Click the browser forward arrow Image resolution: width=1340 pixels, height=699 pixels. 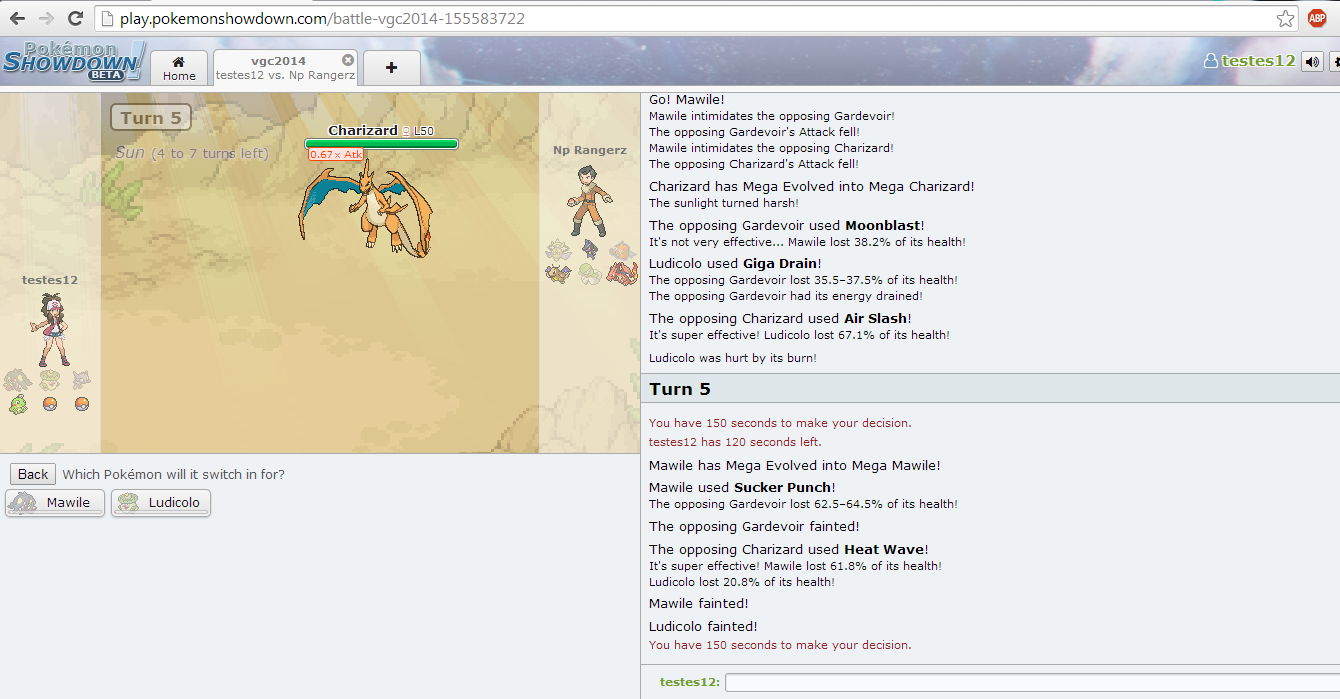click(46, 18)
